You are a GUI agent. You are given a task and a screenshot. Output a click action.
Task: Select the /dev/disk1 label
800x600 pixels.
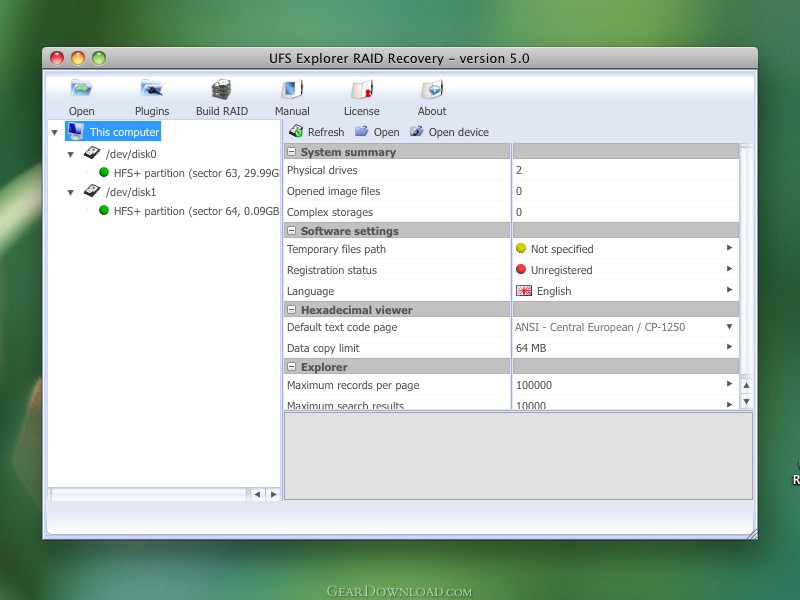[131, 192]
